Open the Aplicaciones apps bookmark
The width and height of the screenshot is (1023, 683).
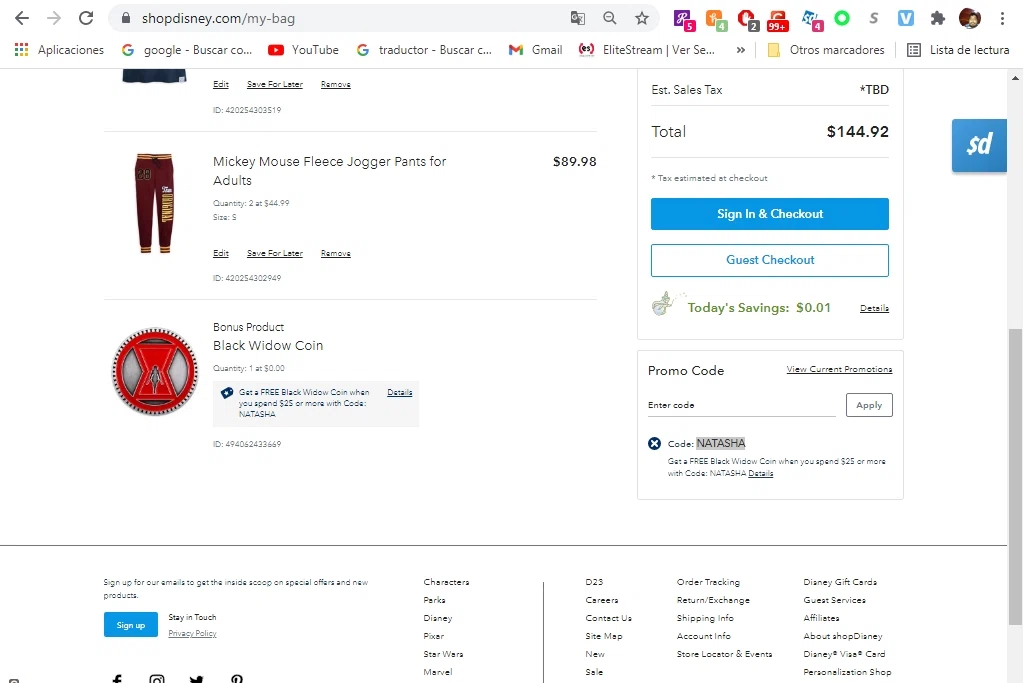[x=59, y=50]
